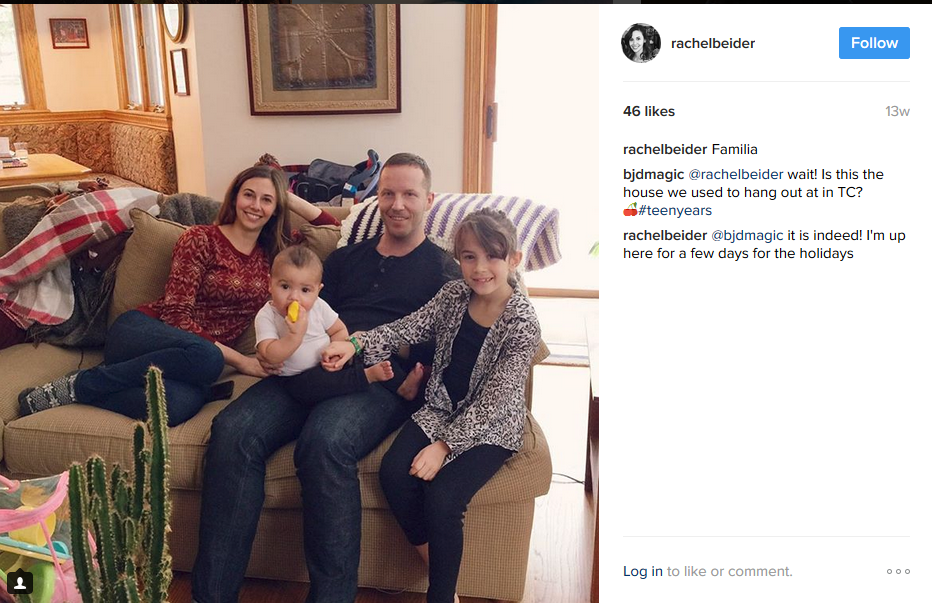
Task: Open rachelbeider username beside the avatar
Action: [713, 43]
